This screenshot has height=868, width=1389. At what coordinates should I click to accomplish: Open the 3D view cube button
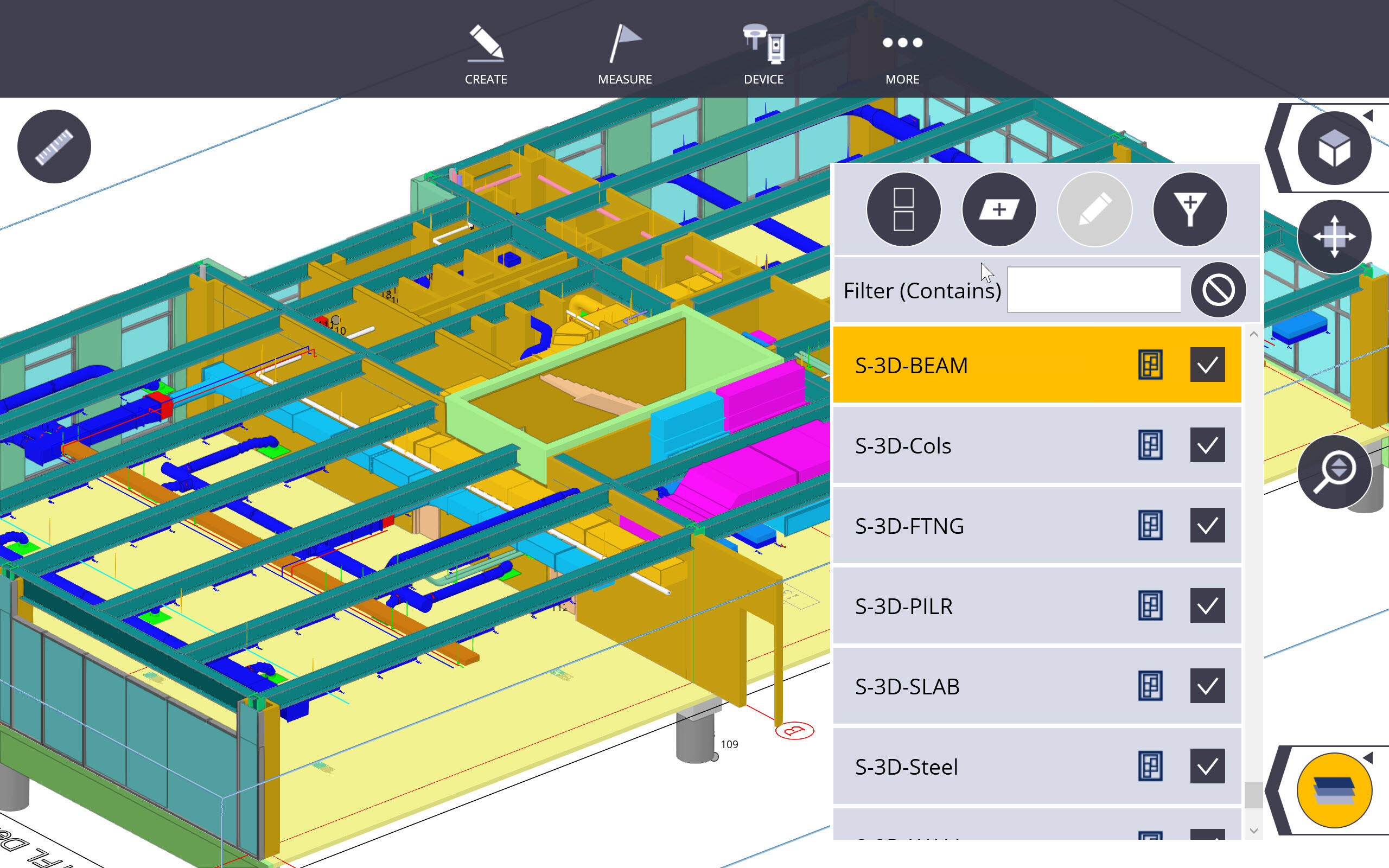1335,148
